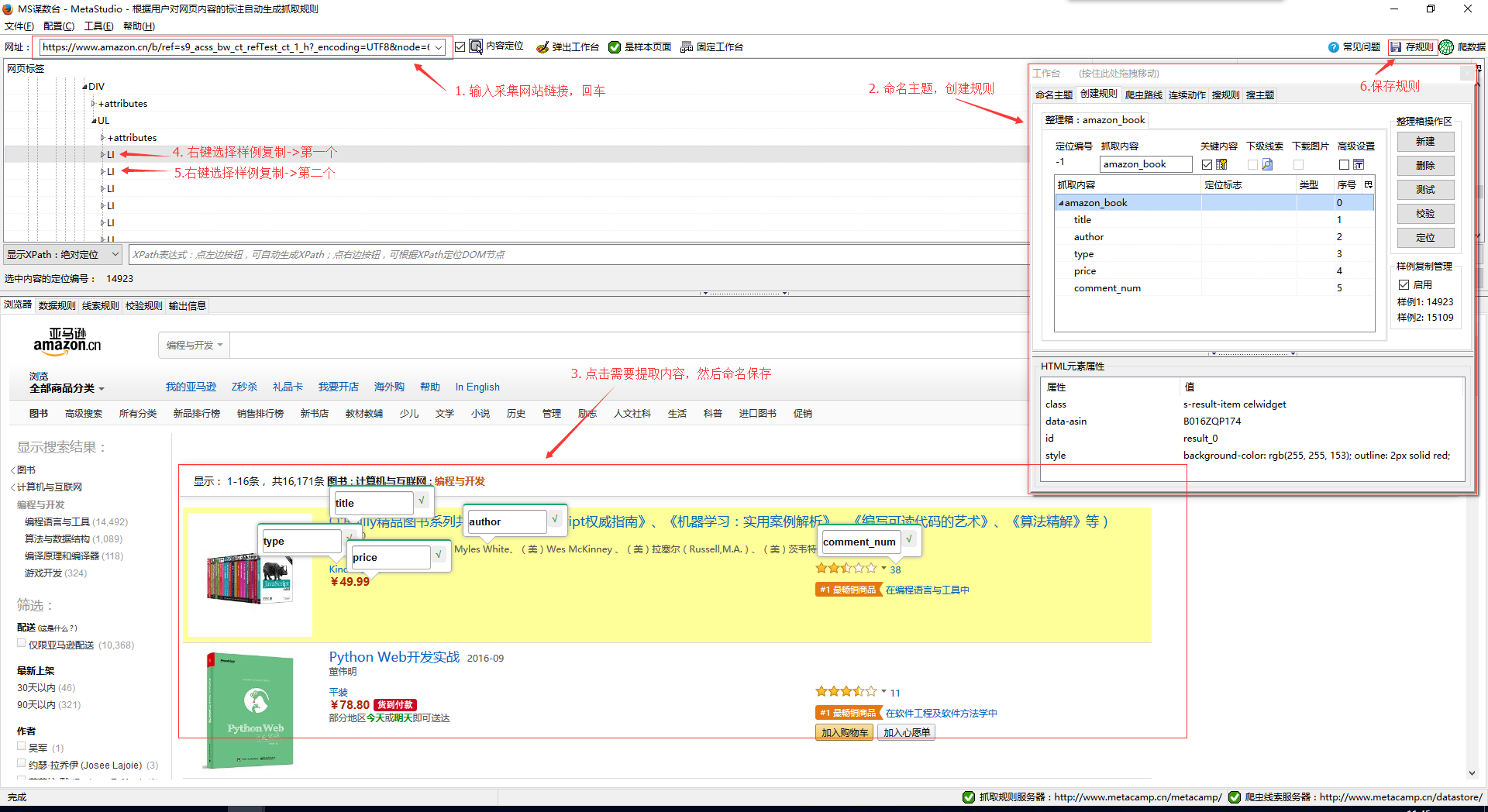Expand +attributes under the DIV node
Viewport: 1488px width, 812px height.
(x=94, y=104)
